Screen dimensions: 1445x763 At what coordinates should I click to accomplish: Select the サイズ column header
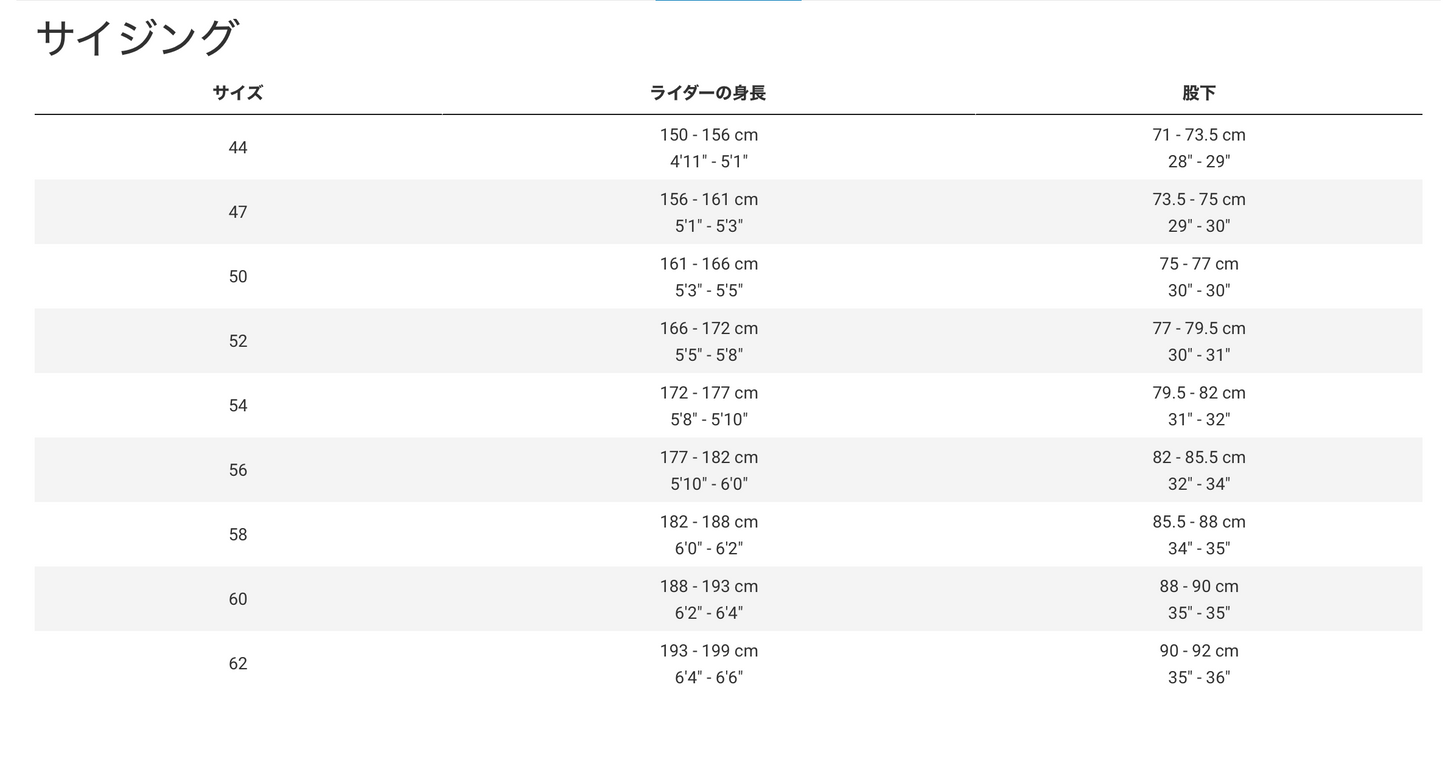[x=238, y=93]
